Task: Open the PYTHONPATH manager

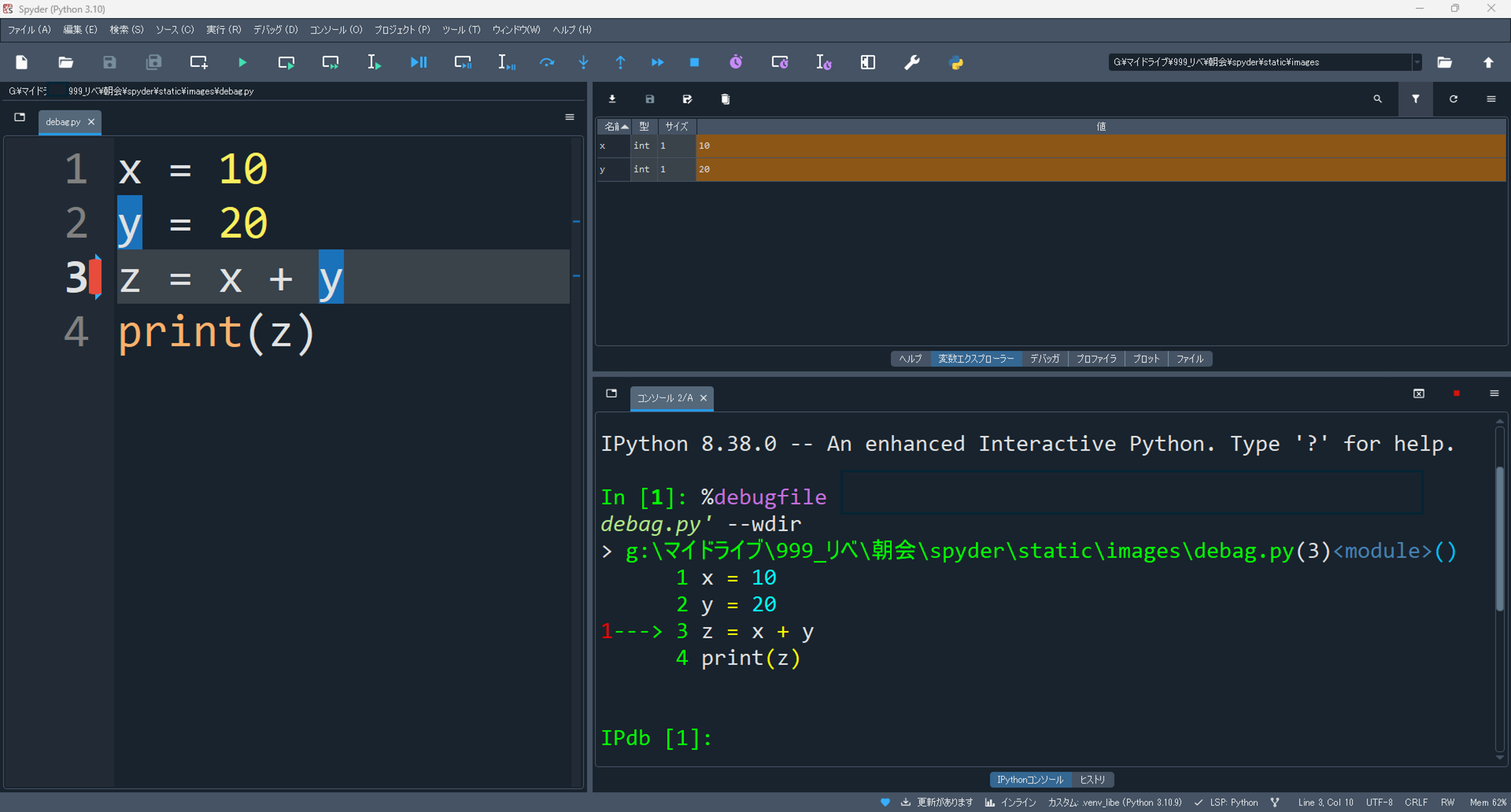Action: point(955,62)
